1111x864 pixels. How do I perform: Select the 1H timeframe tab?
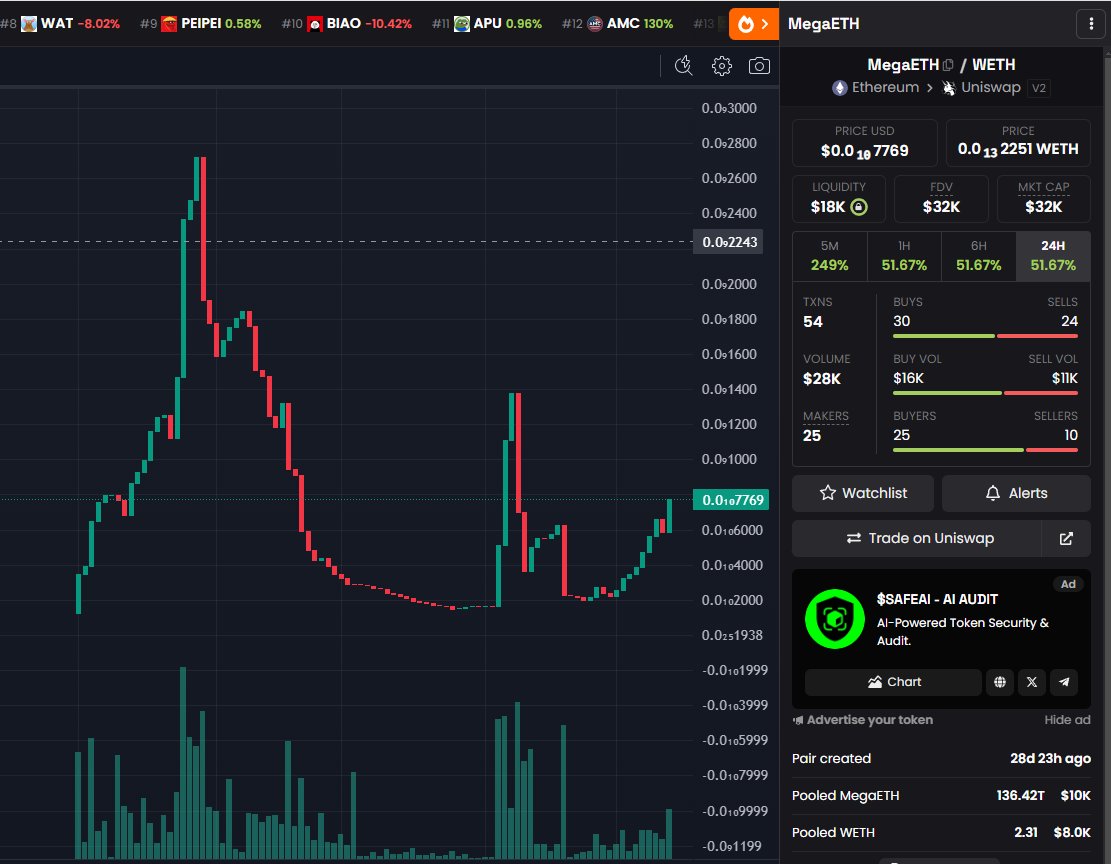[x=904, y=256]
